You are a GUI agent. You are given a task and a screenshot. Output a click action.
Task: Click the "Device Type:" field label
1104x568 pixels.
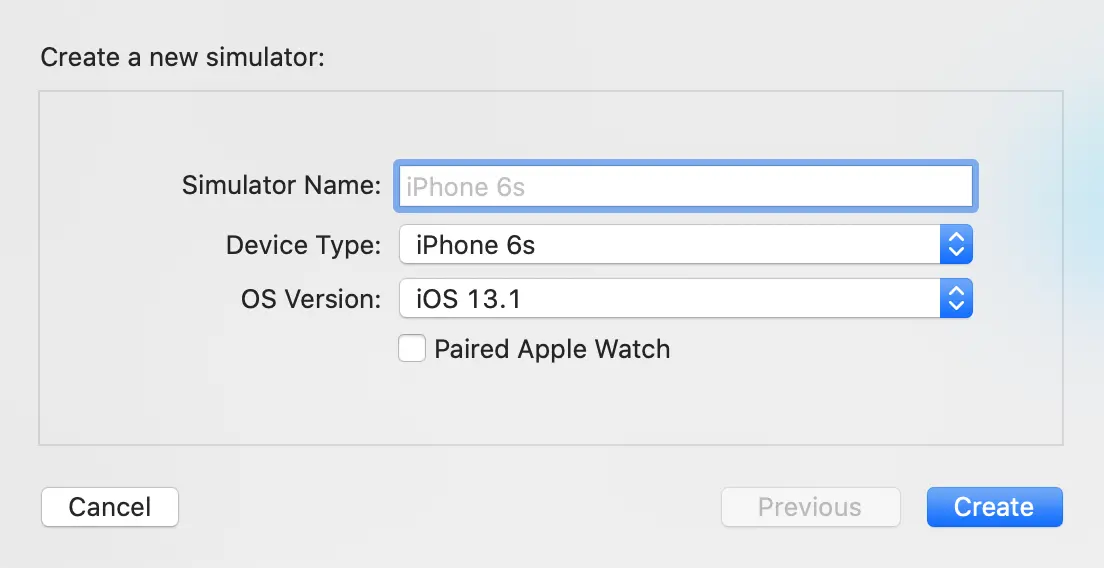[x=303, y=245]
